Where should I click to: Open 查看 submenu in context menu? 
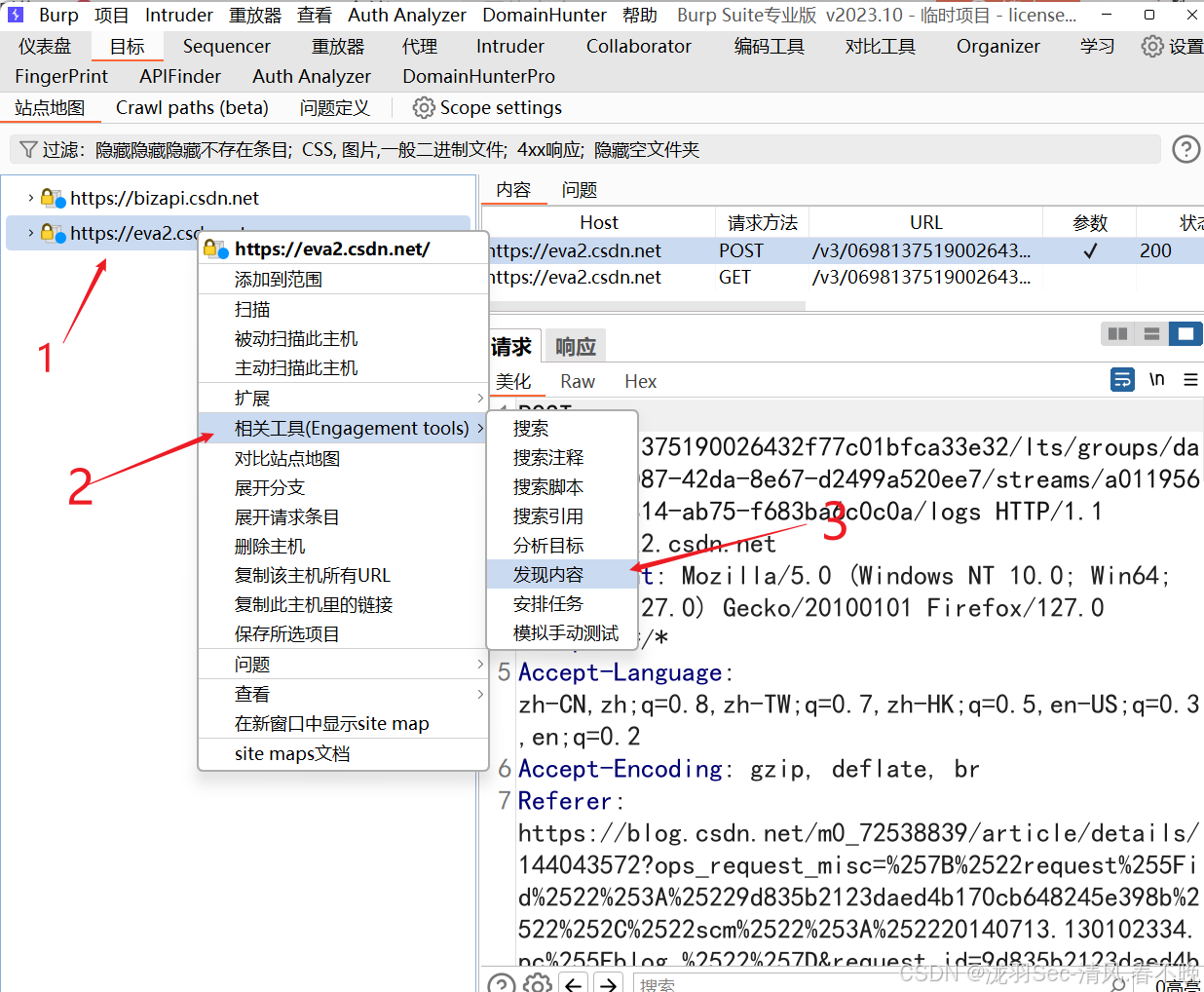coord(343,694)
